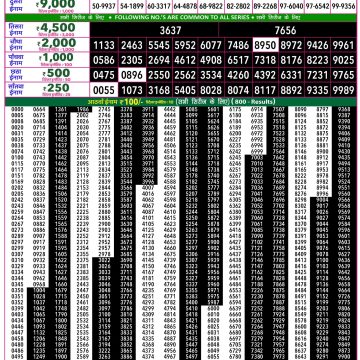This screenshot has width=360, height=360.
Task: Pick 5545 in the 2,000 prize row
Action: point(159,45)
